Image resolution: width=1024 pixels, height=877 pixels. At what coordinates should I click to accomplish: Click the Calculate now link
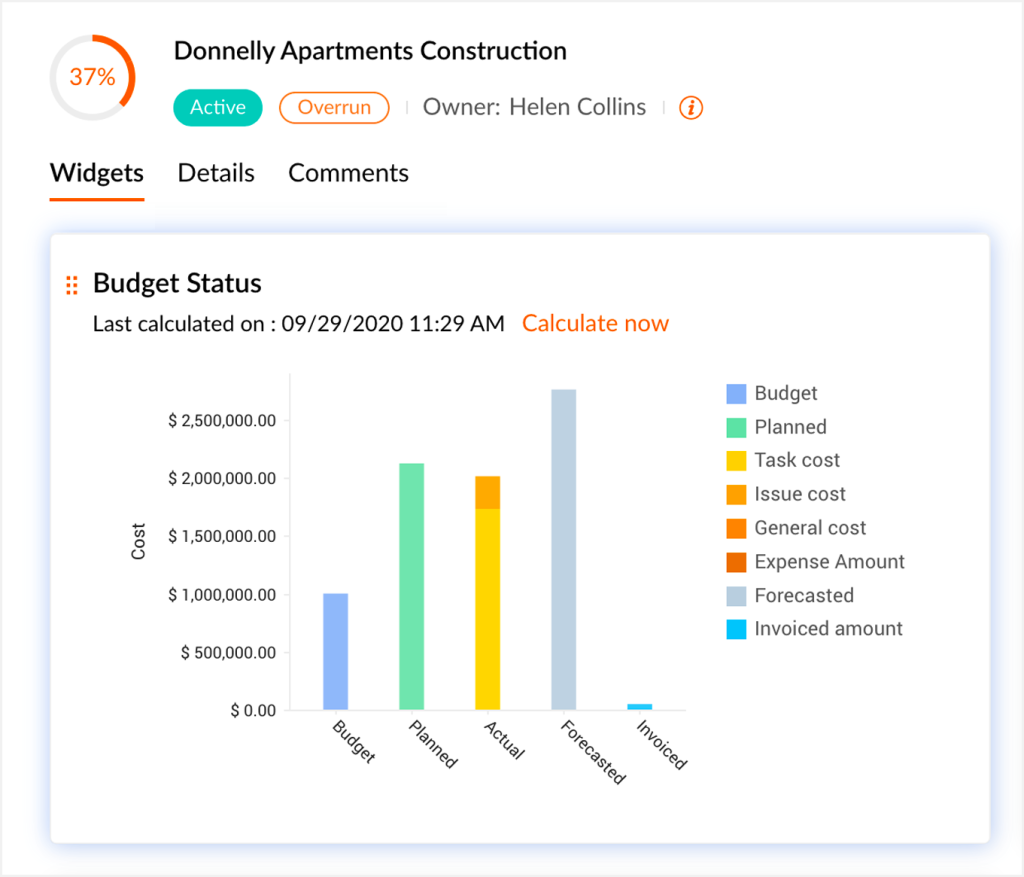[x=595, y=323]
